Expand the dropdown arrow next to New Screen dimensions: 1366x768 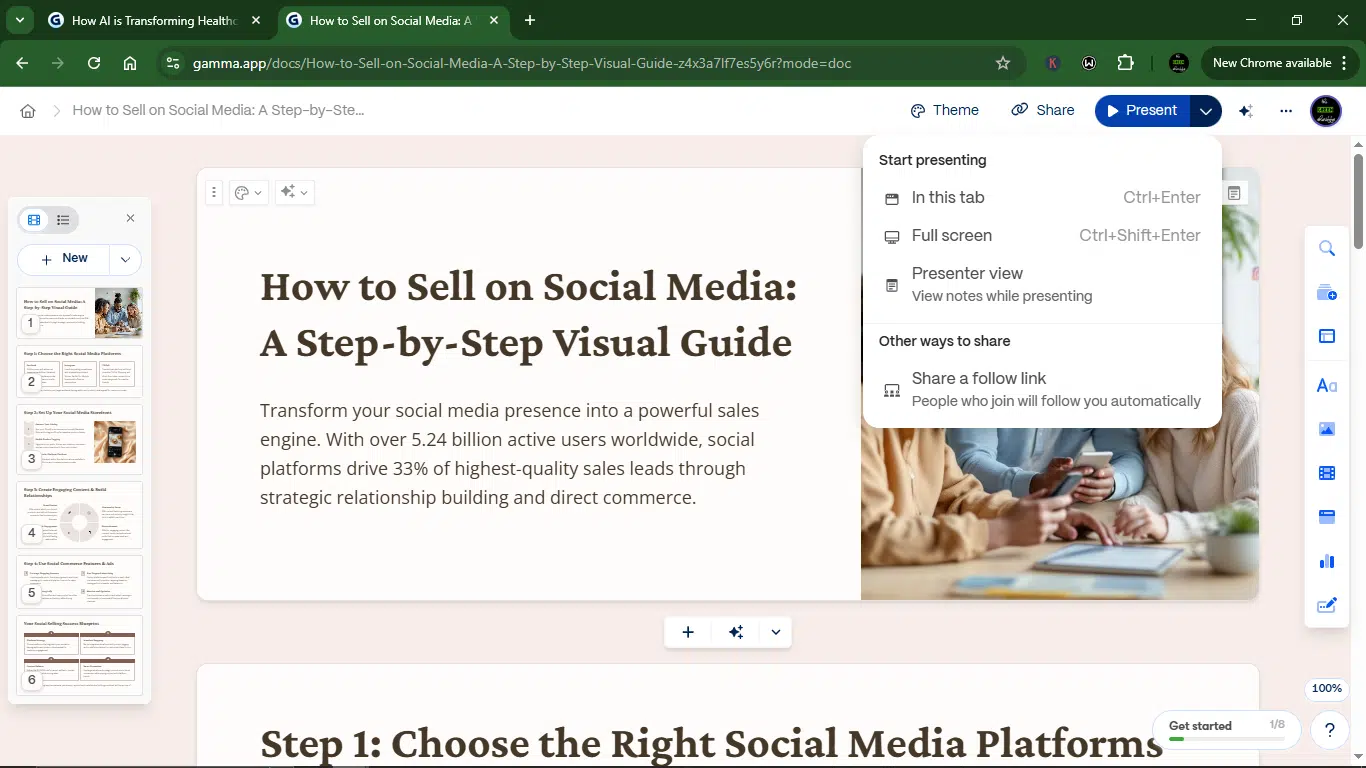(x=125, y=259)
